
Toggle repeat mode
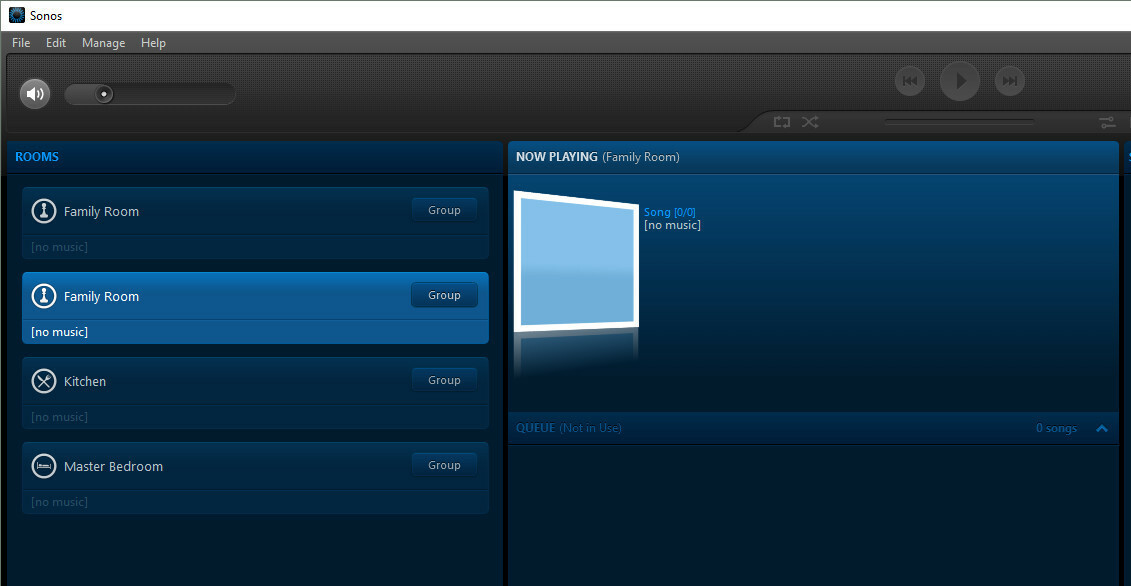782,122
